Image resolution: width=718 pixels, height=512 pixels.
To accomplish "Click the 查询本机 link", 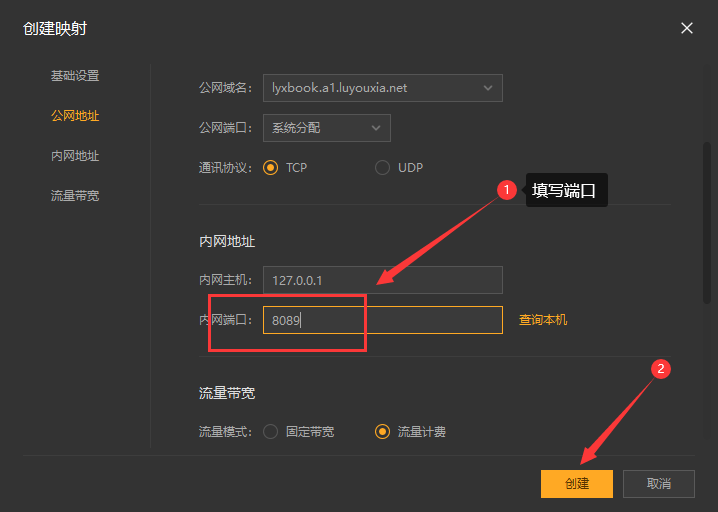I will click(543, 320).
